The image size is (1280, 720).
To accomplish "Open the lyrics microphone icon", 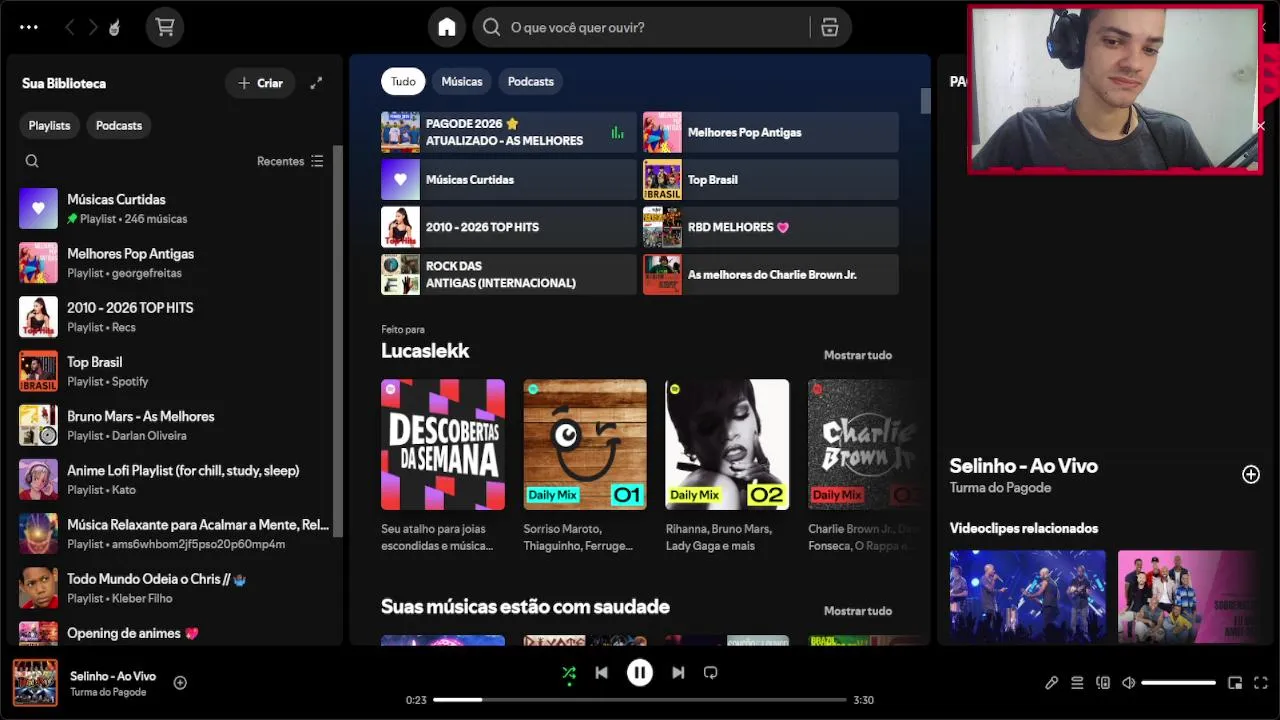I will point(1051,683).
